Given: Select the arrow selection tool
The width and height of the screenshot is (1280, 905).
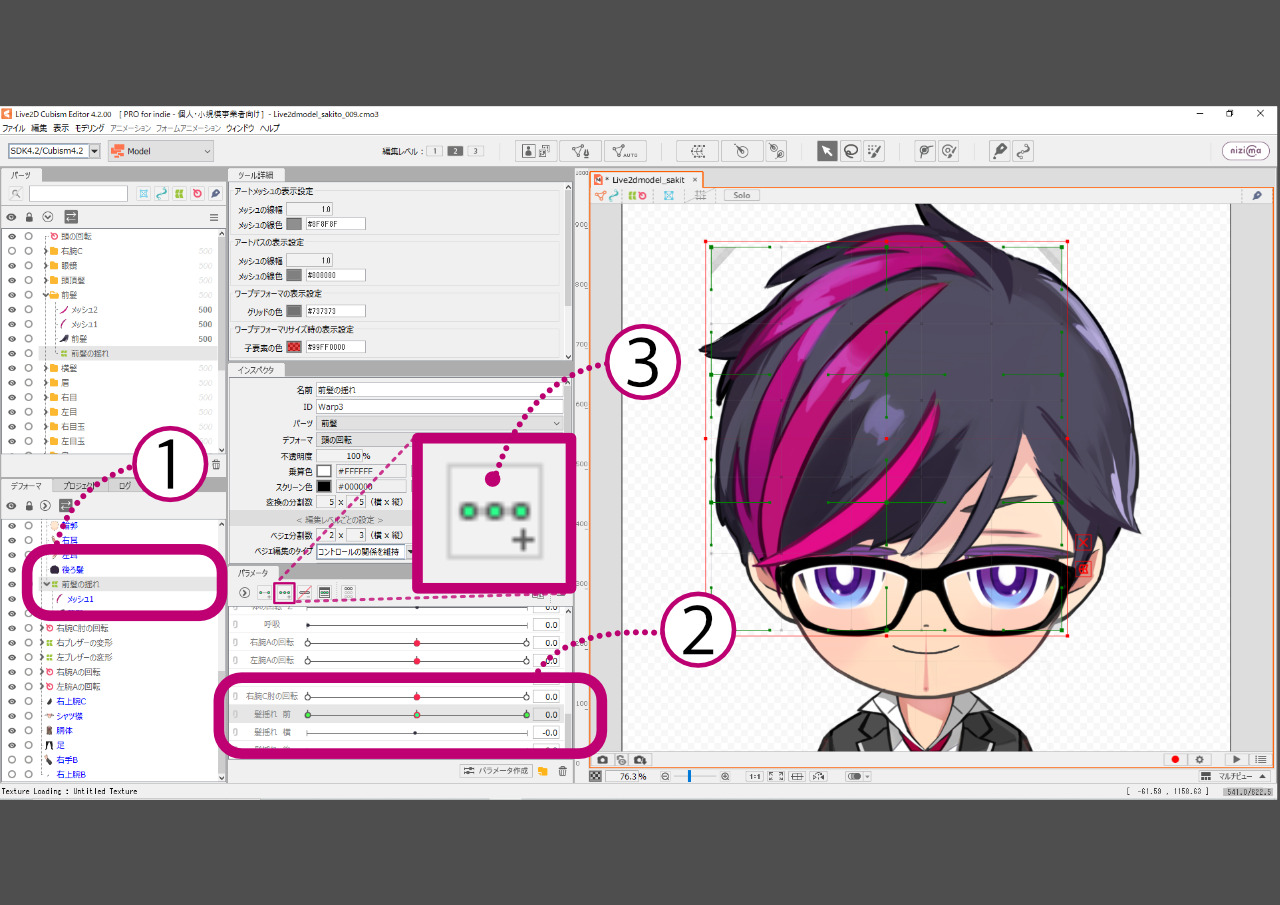Looking at the screenshot, I should point(827,151).
